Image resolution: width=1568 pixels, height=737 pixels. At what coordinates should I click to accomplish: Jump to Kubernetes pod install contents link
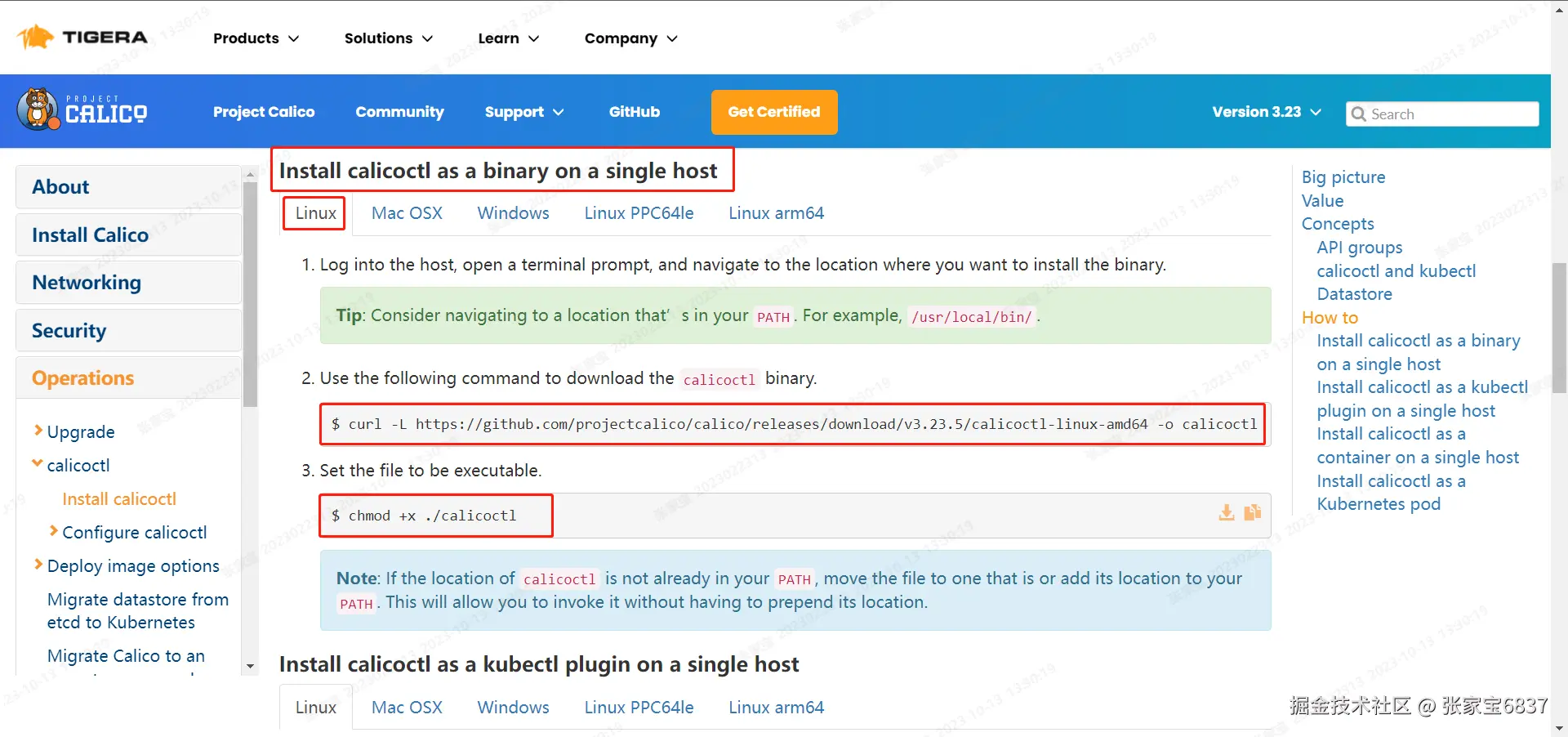pyautogui.click(x=1391, y=493)
